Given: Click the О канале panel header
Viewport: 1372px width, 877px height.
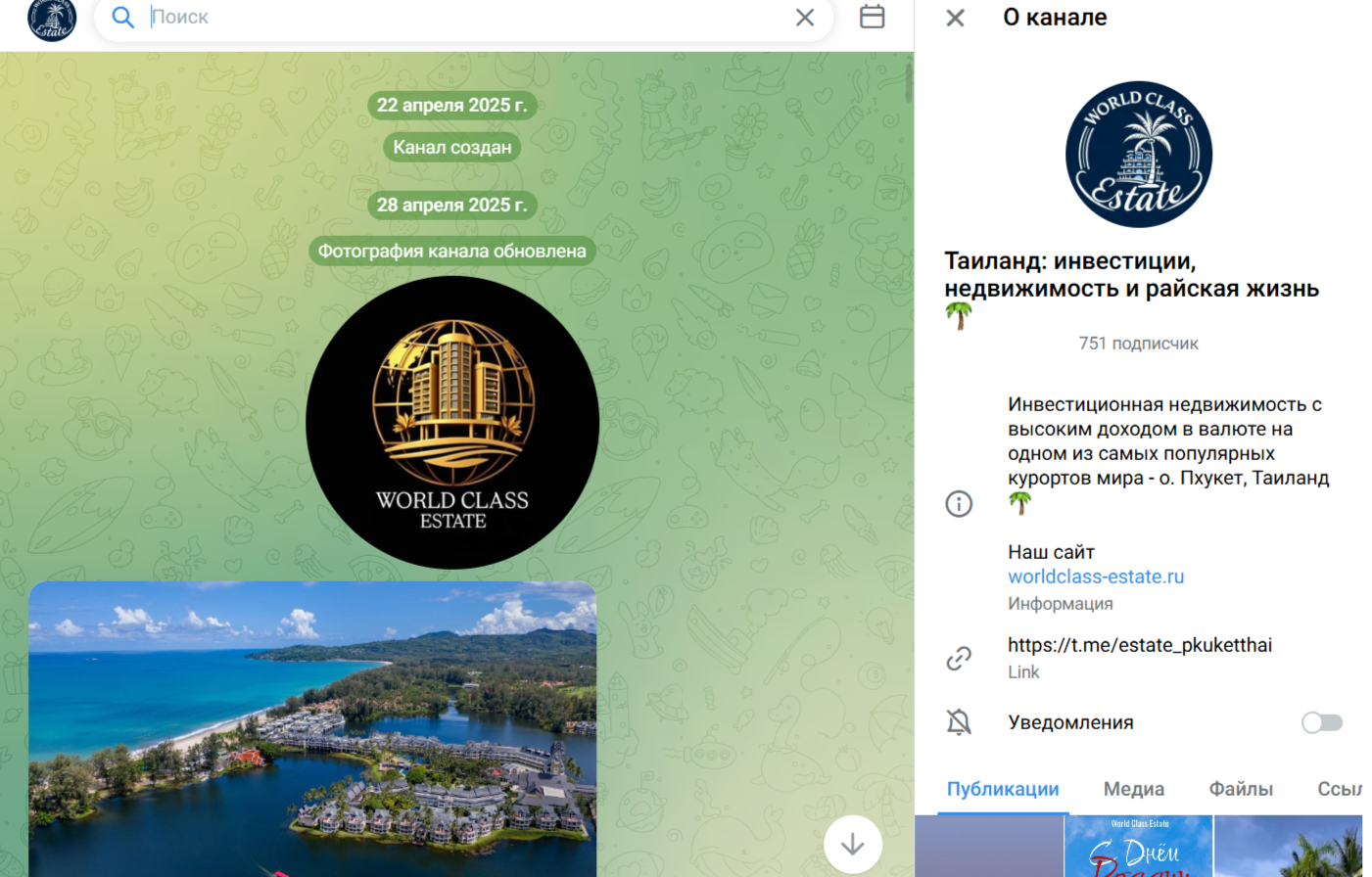Looking at the screenshot, I should (x=1055, y=18).
